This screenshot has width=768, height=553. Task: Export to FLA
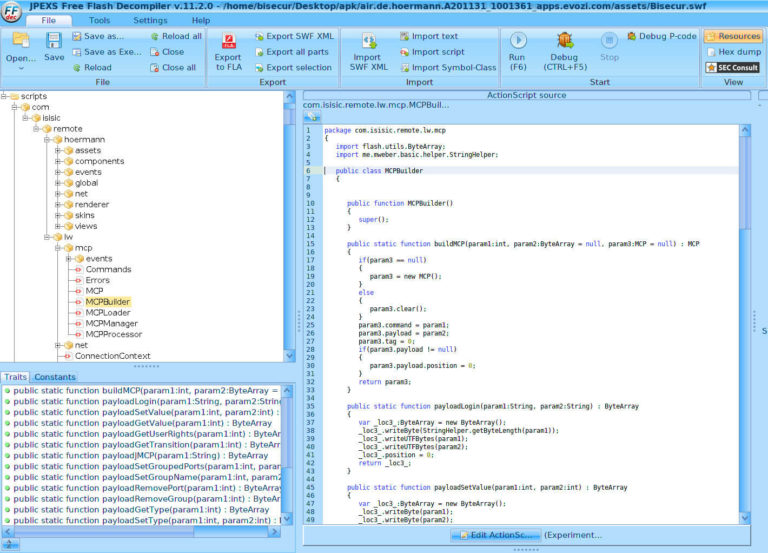(228, 52)
